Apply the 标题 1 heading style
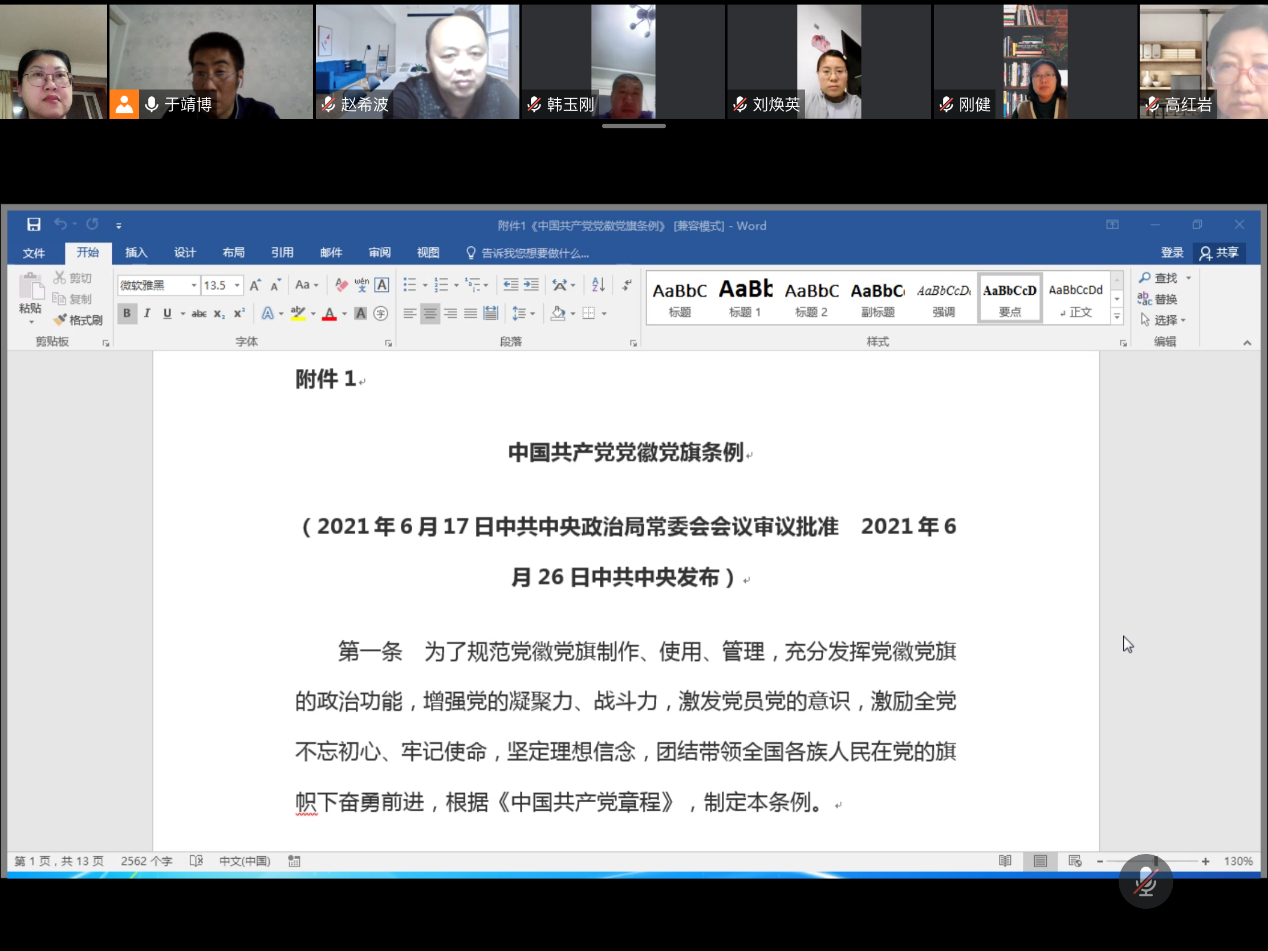The height and width of the screenshot is (951, 1268). (745, 297)
